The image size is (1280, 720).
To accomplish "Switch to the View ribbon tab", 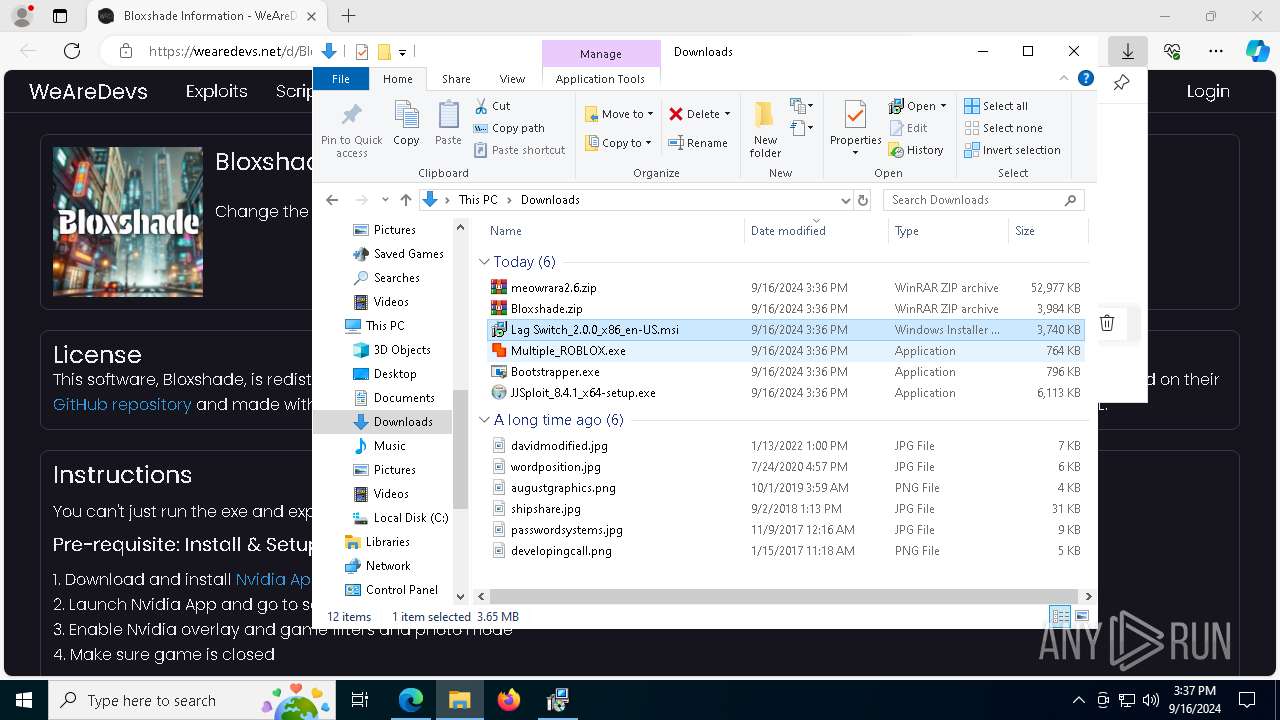I will pos(512,79).
